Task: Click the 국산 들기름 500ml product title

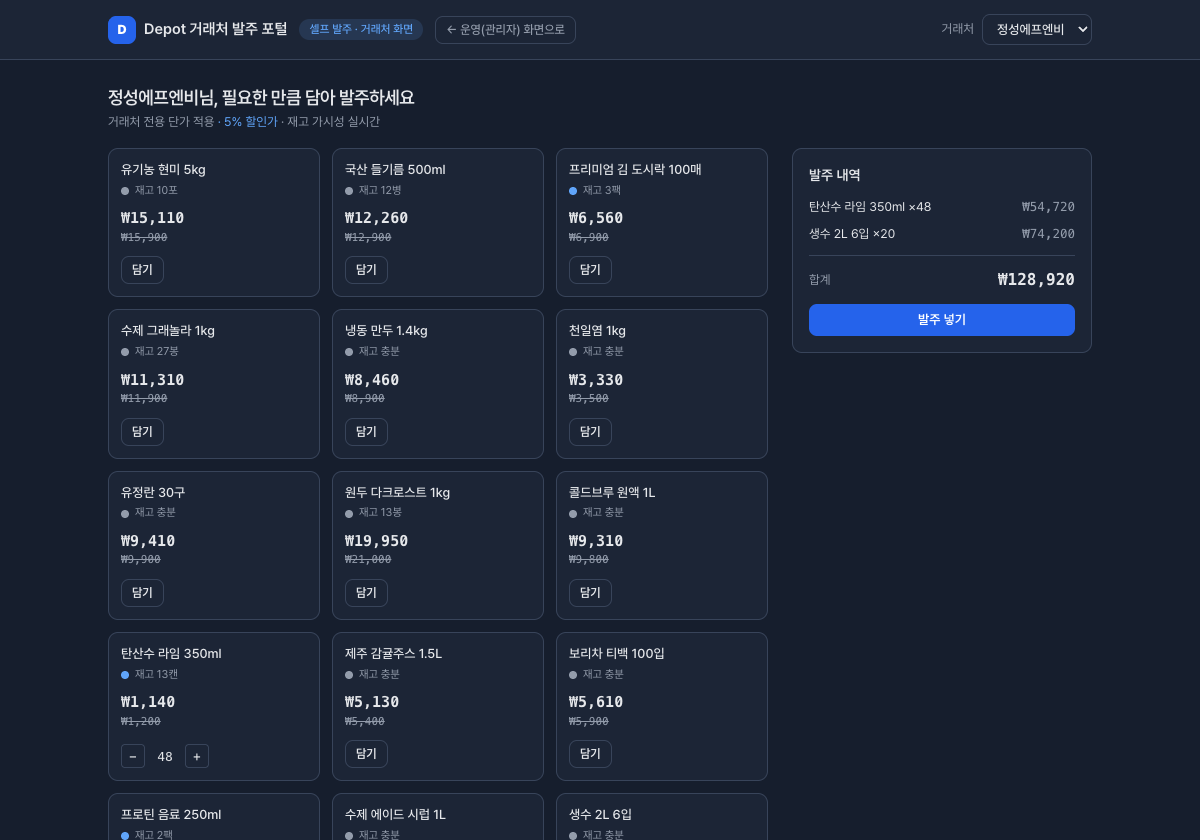Action: [395, 170]
